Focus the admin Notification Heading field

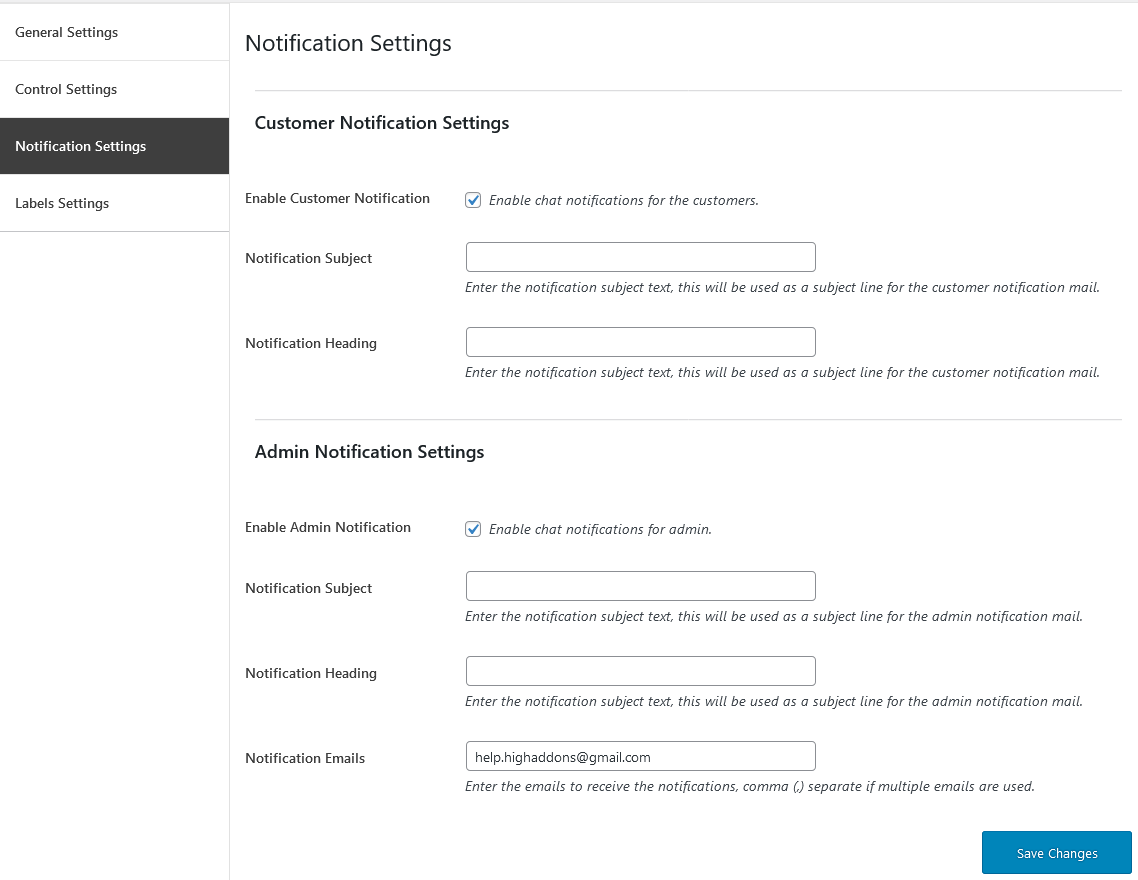point(641,671)
